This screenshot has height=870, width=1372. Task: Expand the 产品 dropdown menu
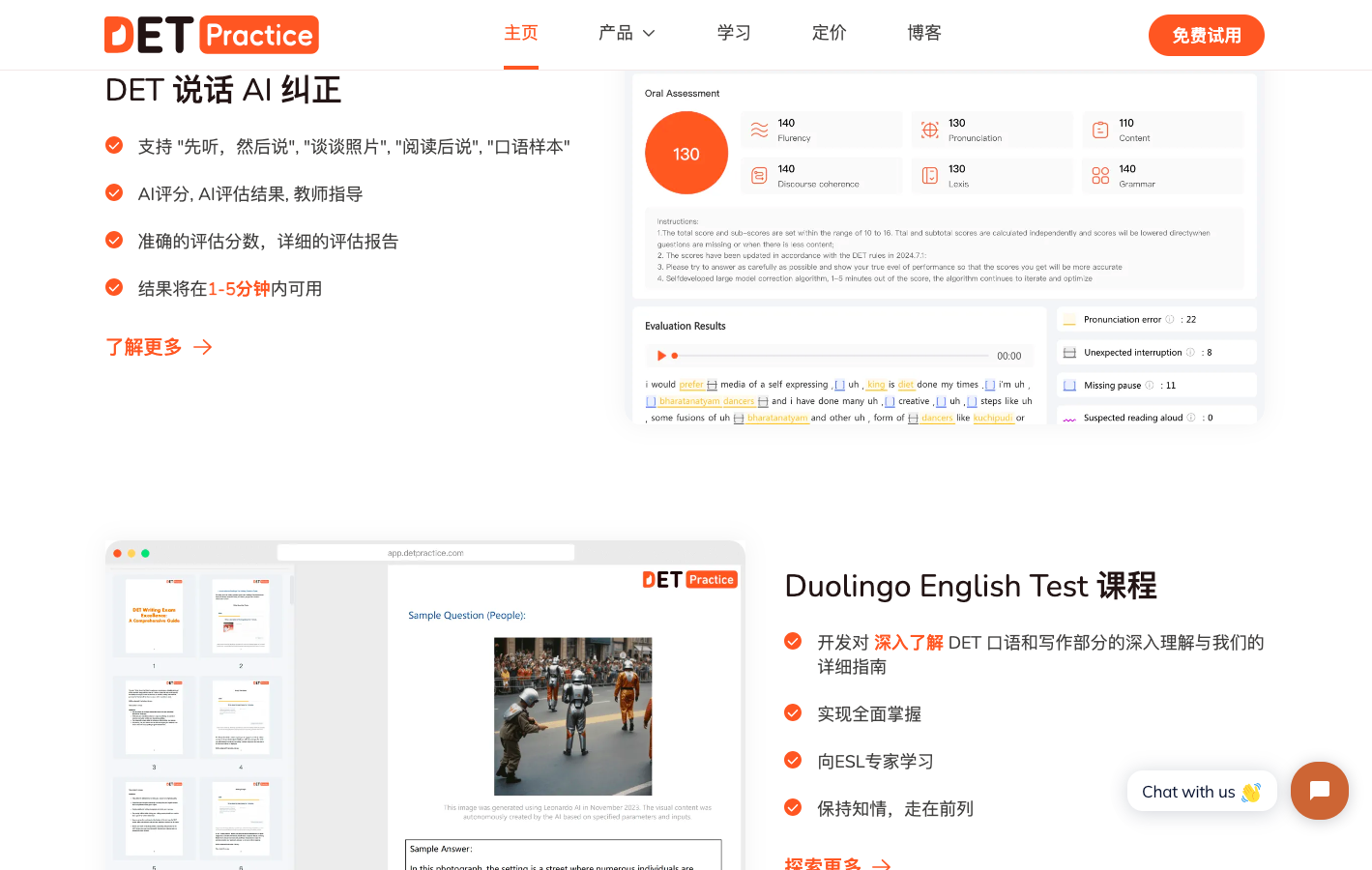[x=627, y=33]
